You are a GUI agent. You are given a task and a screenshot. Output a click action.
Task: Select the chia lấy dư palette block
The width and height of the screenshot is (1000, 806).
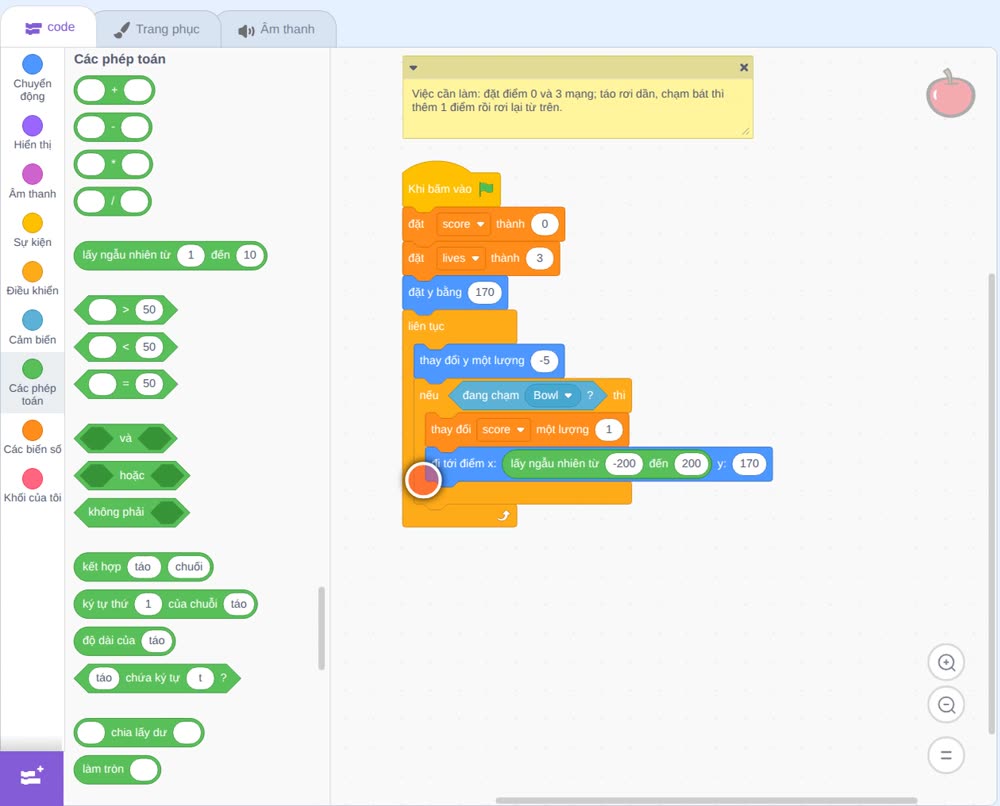coord(139,733)
